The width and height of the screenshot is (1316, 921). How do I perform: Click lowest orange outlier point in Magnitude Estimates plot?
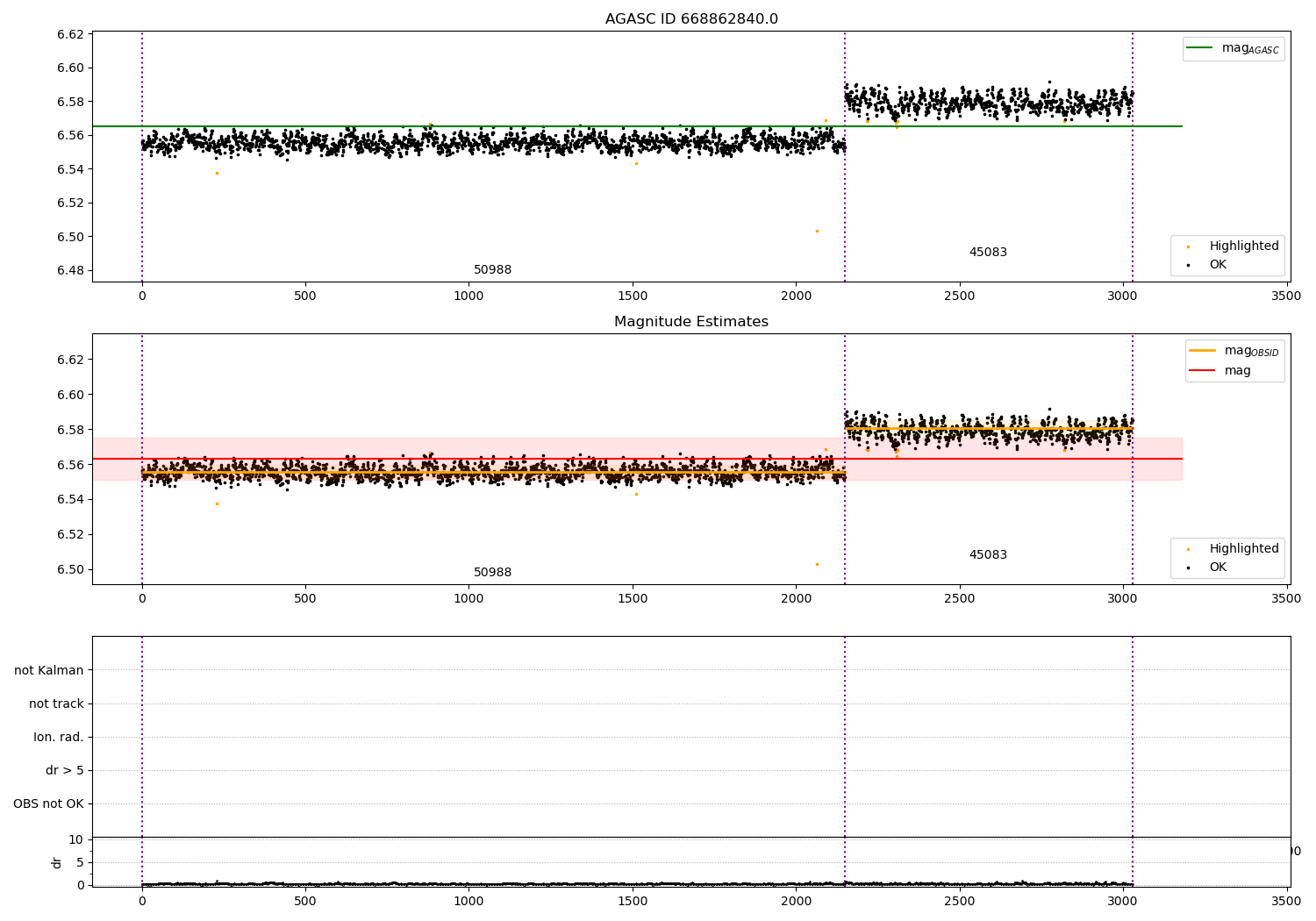(817, 564)
